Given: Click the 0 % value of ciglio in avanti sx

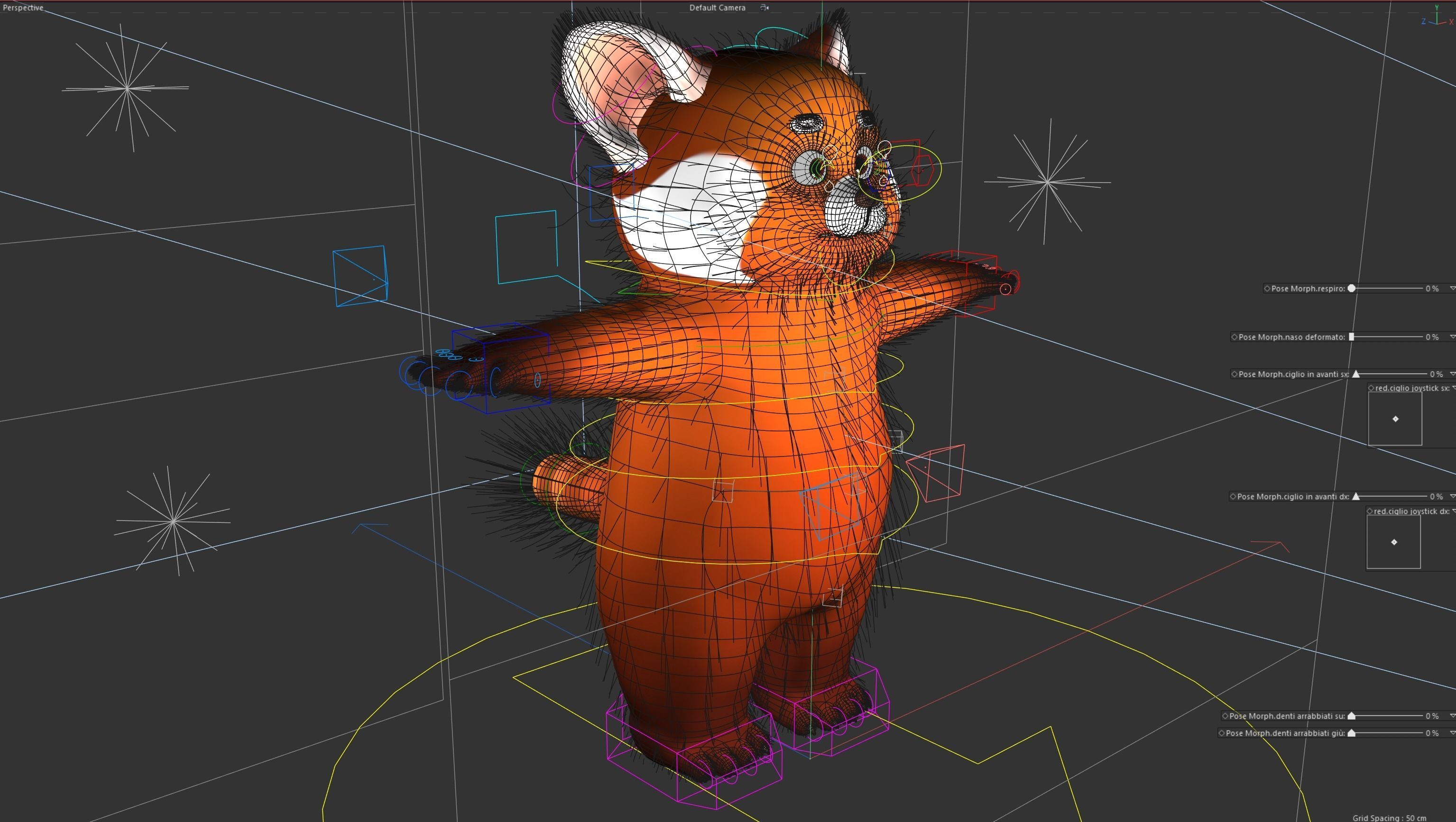Looking at the screenshot, I should coord(1436,374).
